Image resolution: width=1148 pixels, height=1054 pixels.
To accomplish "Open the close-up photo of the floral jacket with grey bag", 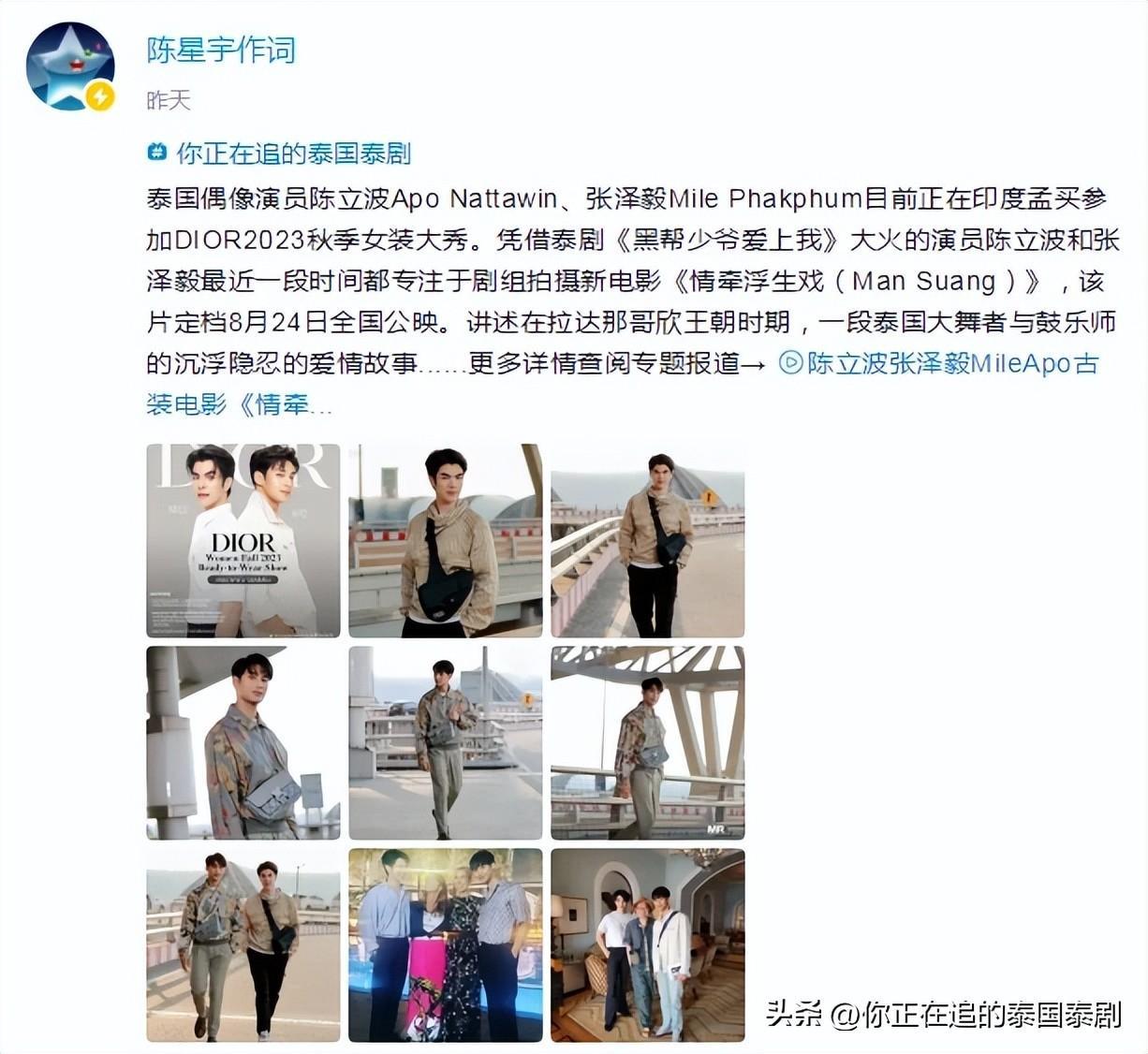I will pyautogui.click(x=243, y=743).
